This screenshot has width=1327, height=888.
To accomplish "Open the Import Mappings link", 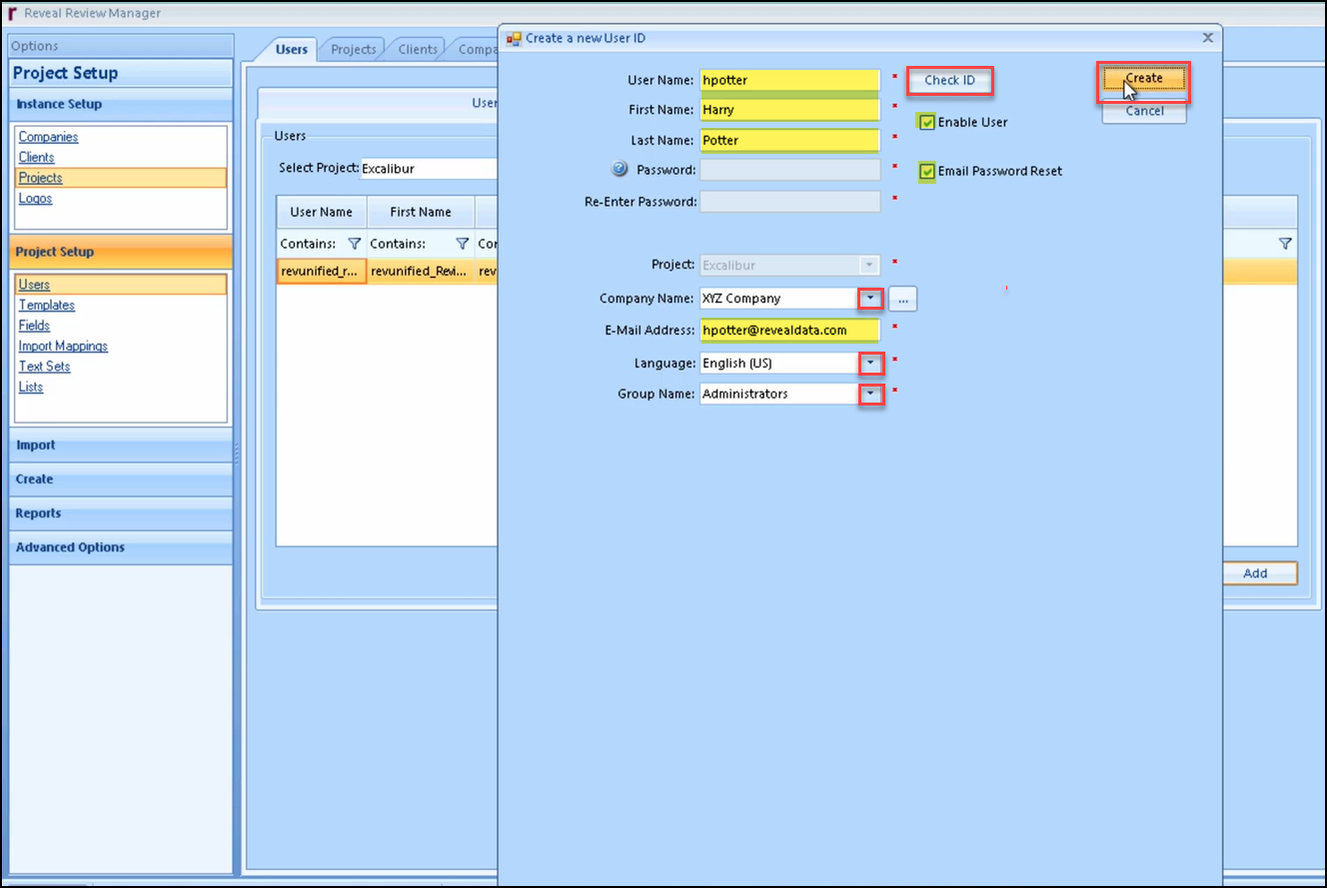I will click(63, 346).
